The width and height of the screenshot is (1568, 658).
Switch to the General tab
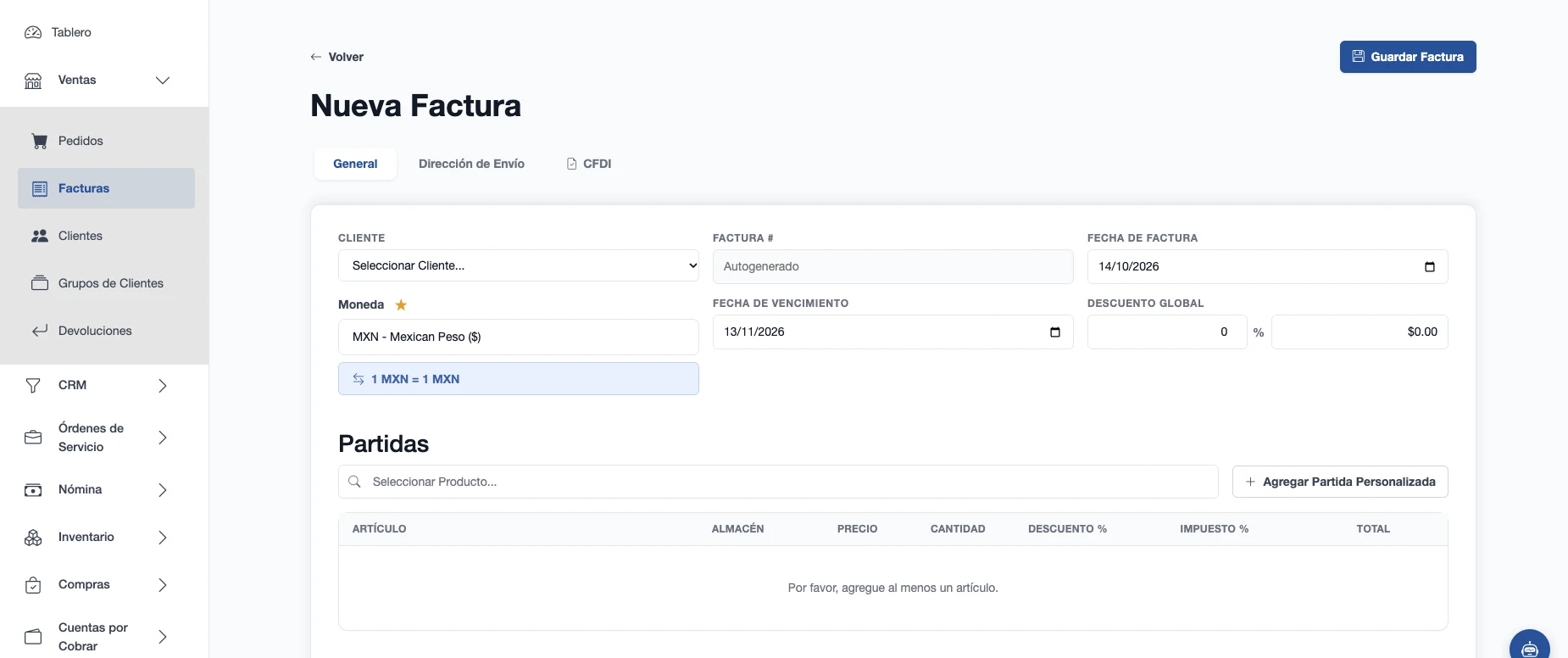[x=355, y=164]
